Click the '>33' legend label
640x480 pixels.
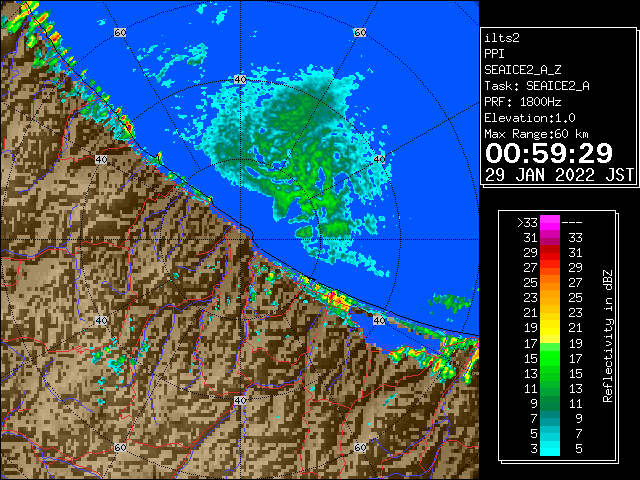(527, 223)
